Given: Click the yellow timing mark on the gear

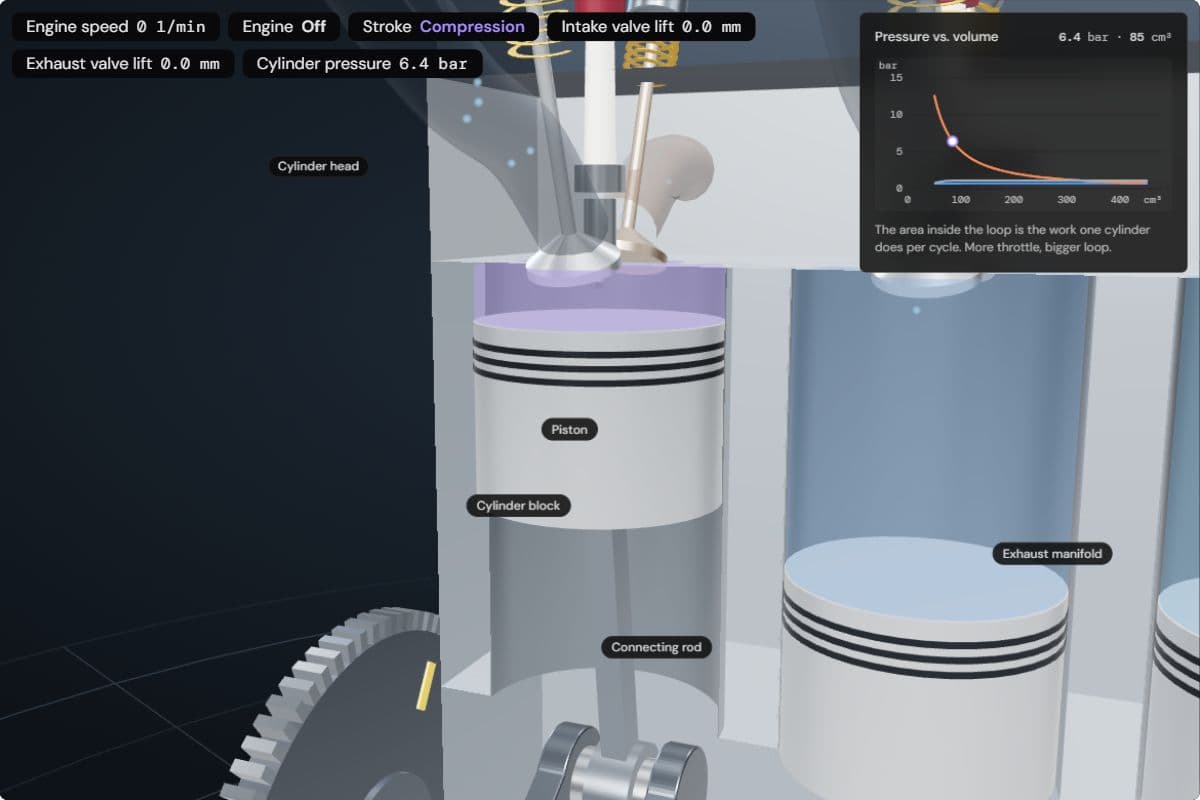Looking at the screenshot, I should 426,686.
